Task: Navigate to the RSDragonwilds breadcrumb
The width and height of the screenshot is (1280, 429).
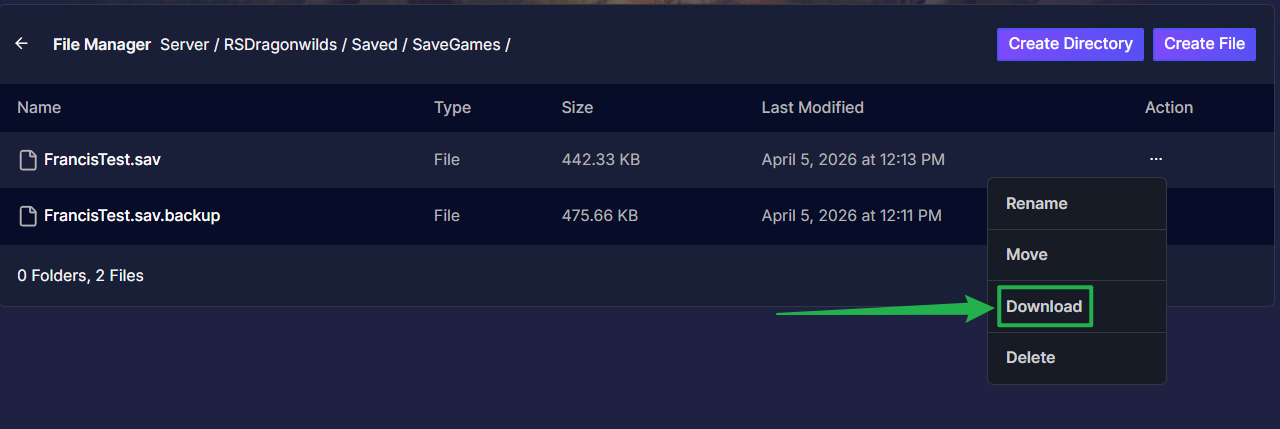Action: pyautogui.click(x=281, y=45)
